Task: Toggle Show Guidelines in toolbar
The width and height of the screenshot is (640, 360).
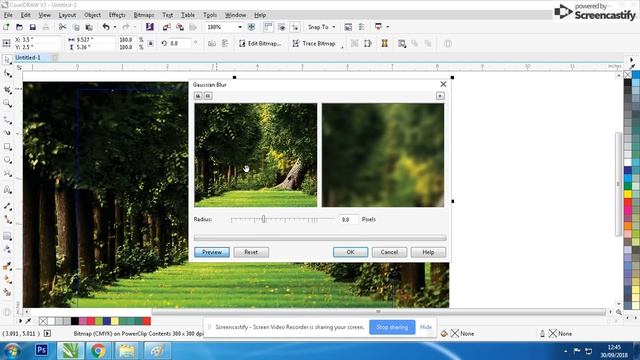Action: (x=295, y=27)
